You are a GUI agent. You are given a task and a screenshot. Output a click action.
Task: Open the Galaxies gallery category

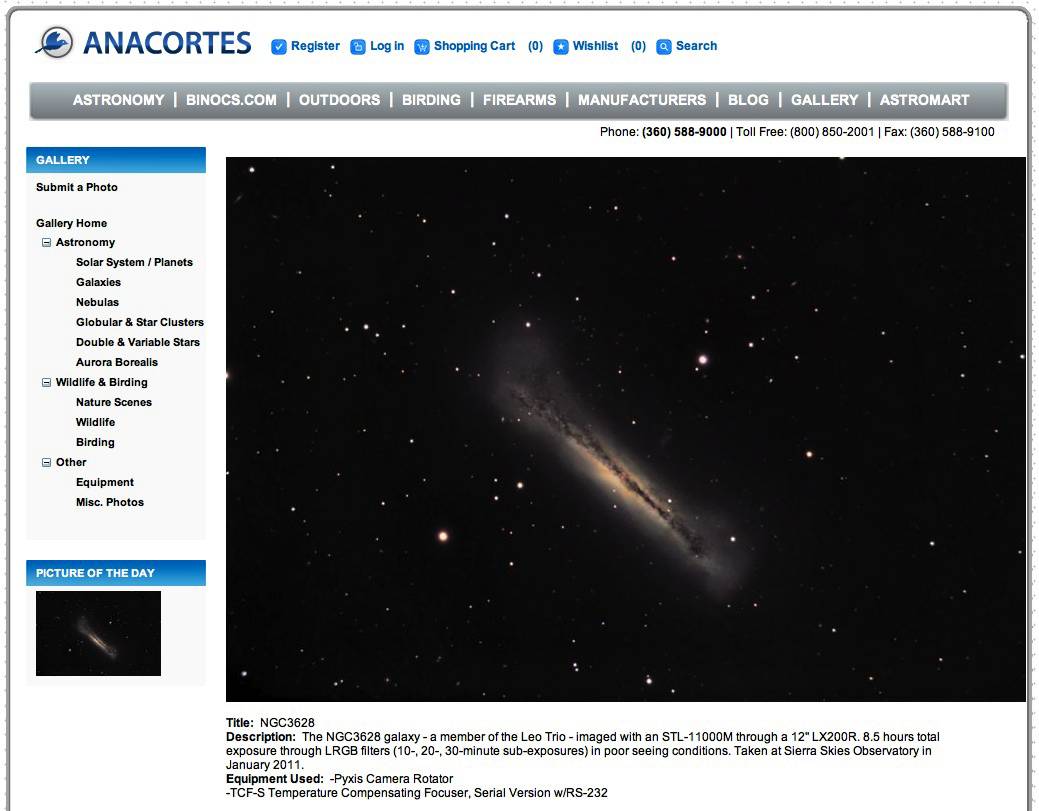click(x=98, y=282)
